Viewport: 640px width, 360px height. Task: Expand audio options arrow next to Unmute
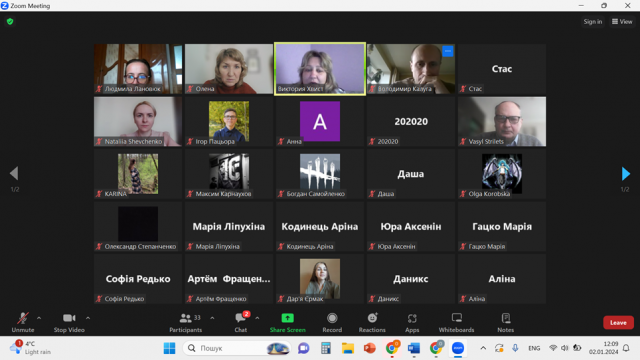(x=39, y=318)
